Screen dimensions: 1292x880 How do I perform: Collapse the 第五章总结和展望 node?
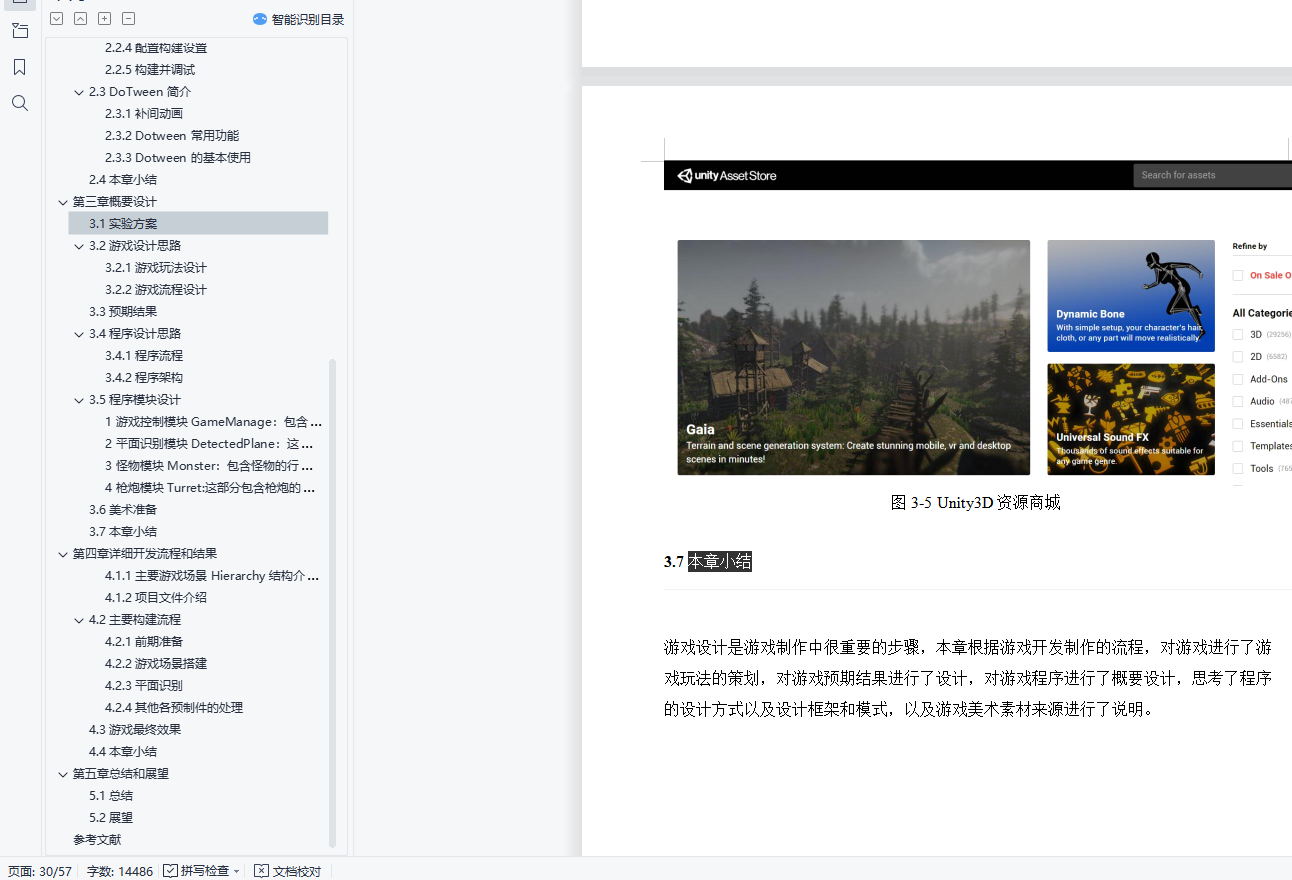[x=63, y=774]
